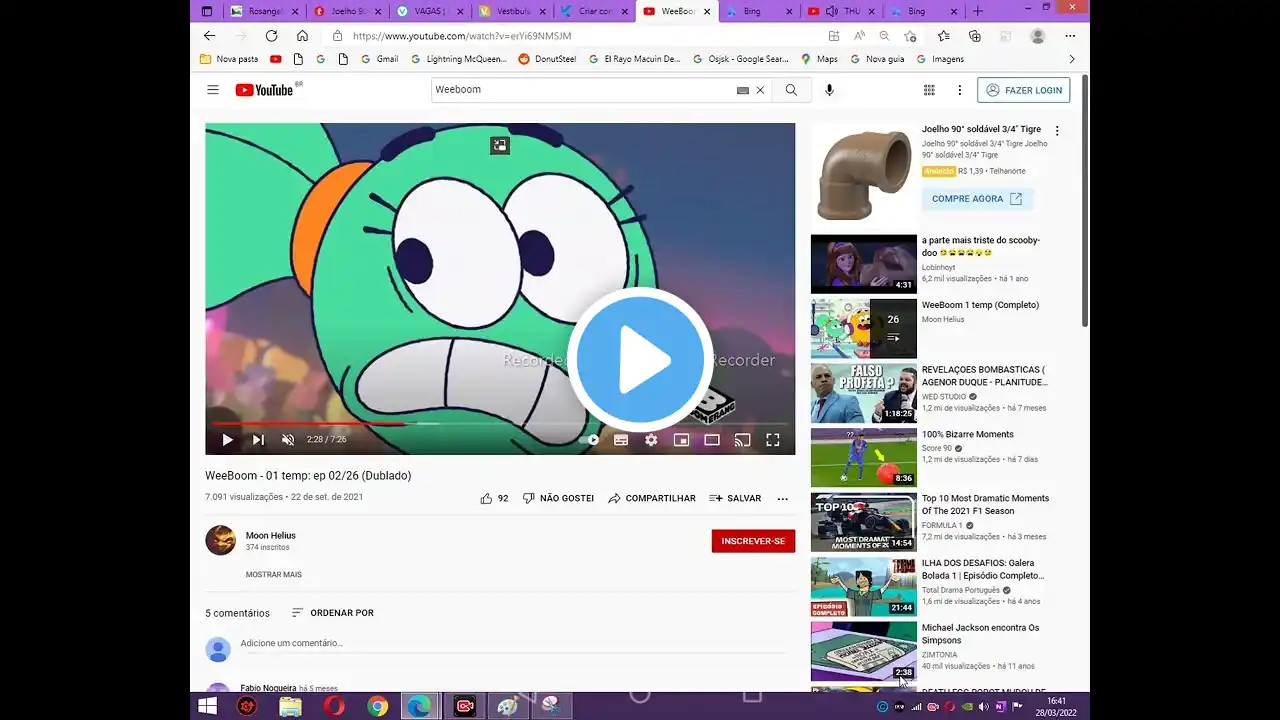The image size is (1280, 720).
Task: Click the FAZER LOGIN button
Action: 1023,90
